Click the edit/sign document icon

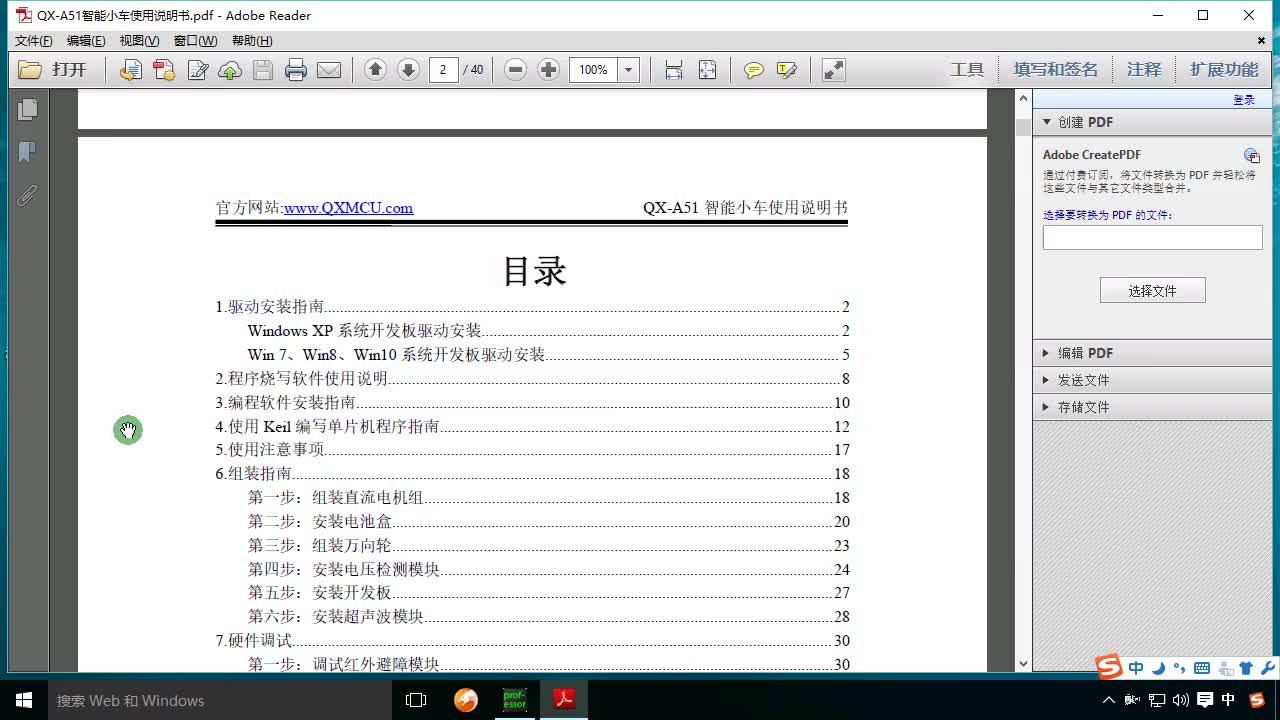click(198, 70)
